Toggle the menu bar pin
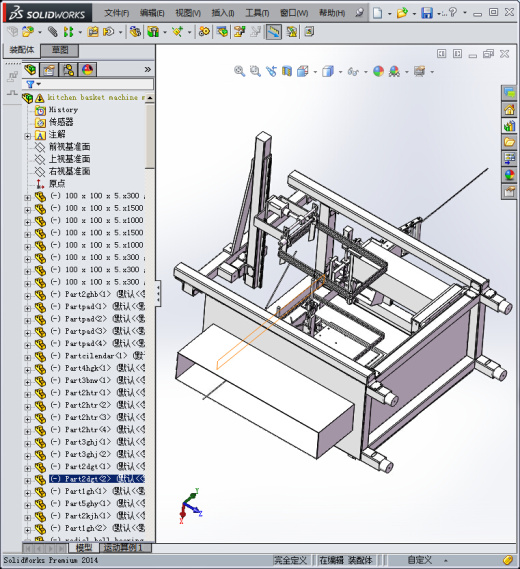This screenshot has width=520, height=569. [x=359, y=13]
